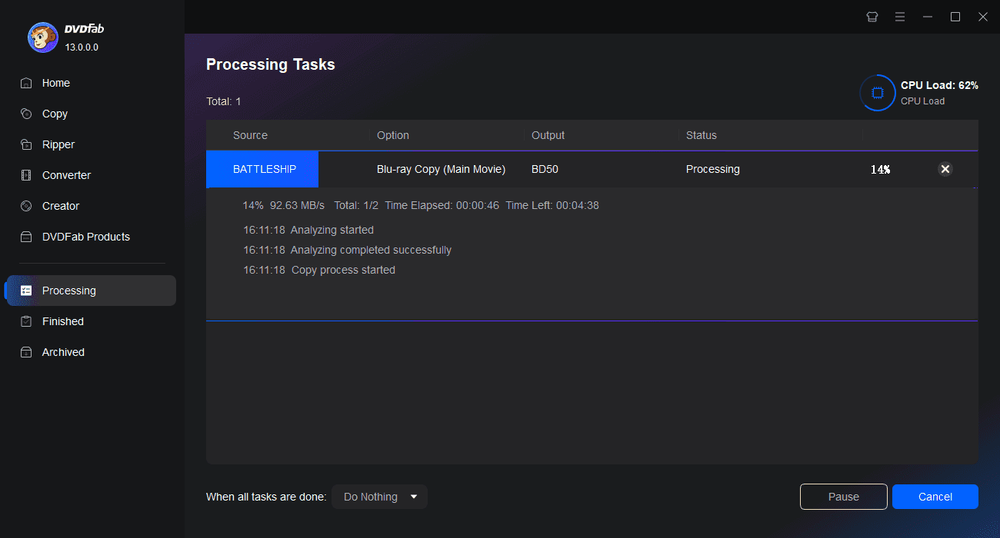
Task: Click the DVDFab monkey logo
Action: pyautogui.click(x=42, y=37)
